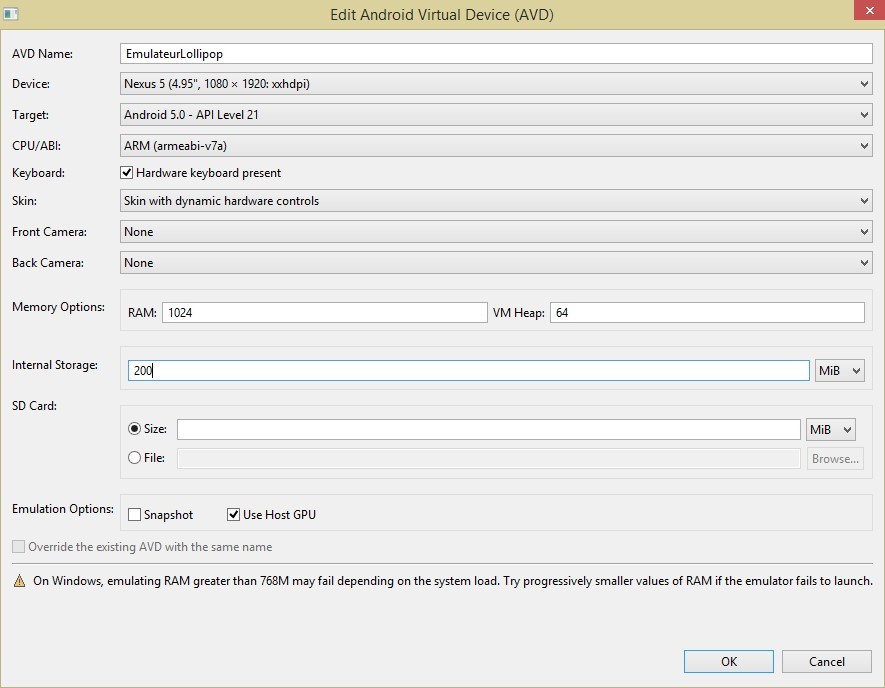Viewport: 885px width, 688px height.
Task: Click the window icon in title bar
Action: click(11, 14)
